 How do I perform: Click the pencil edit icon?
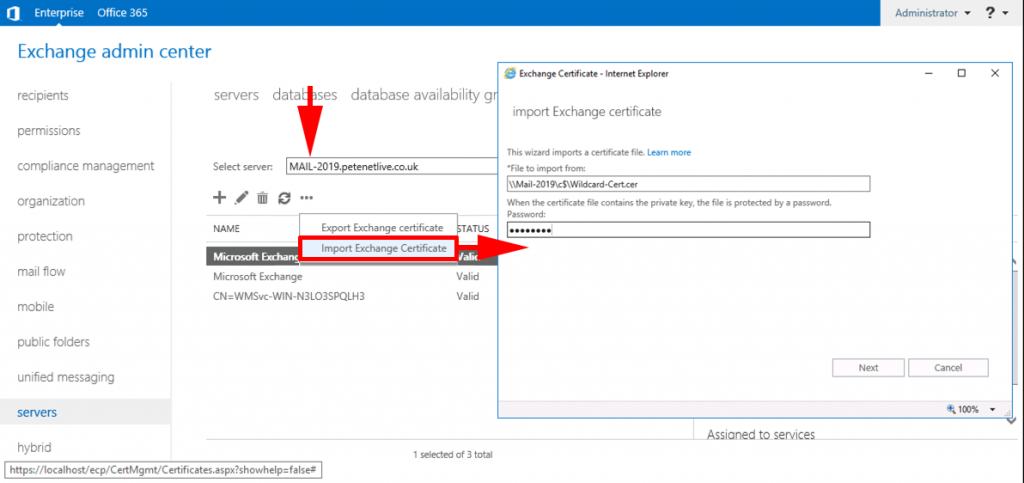(x=241, y=199)
